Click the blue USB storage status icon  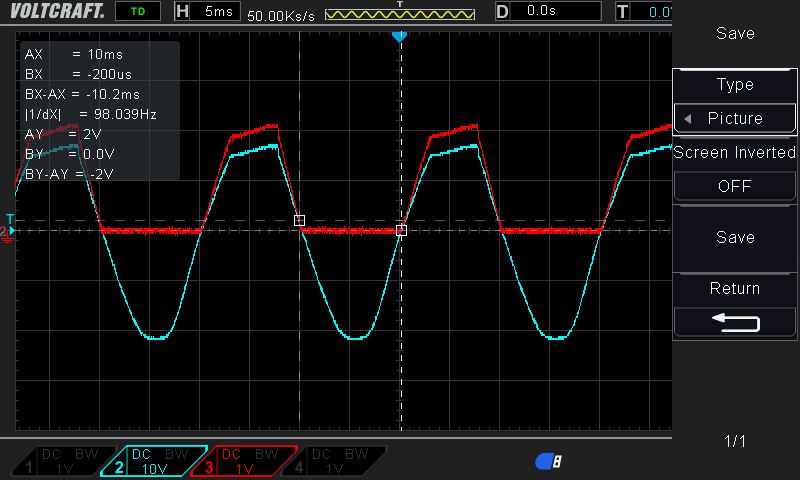548,460
